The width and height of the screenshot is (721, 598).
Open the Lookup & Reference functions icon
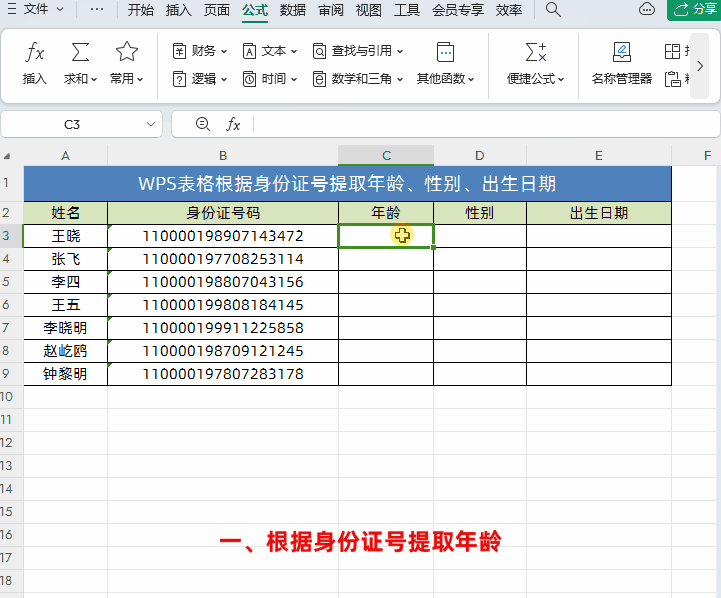pyautogui.click(x=319, y=51)
